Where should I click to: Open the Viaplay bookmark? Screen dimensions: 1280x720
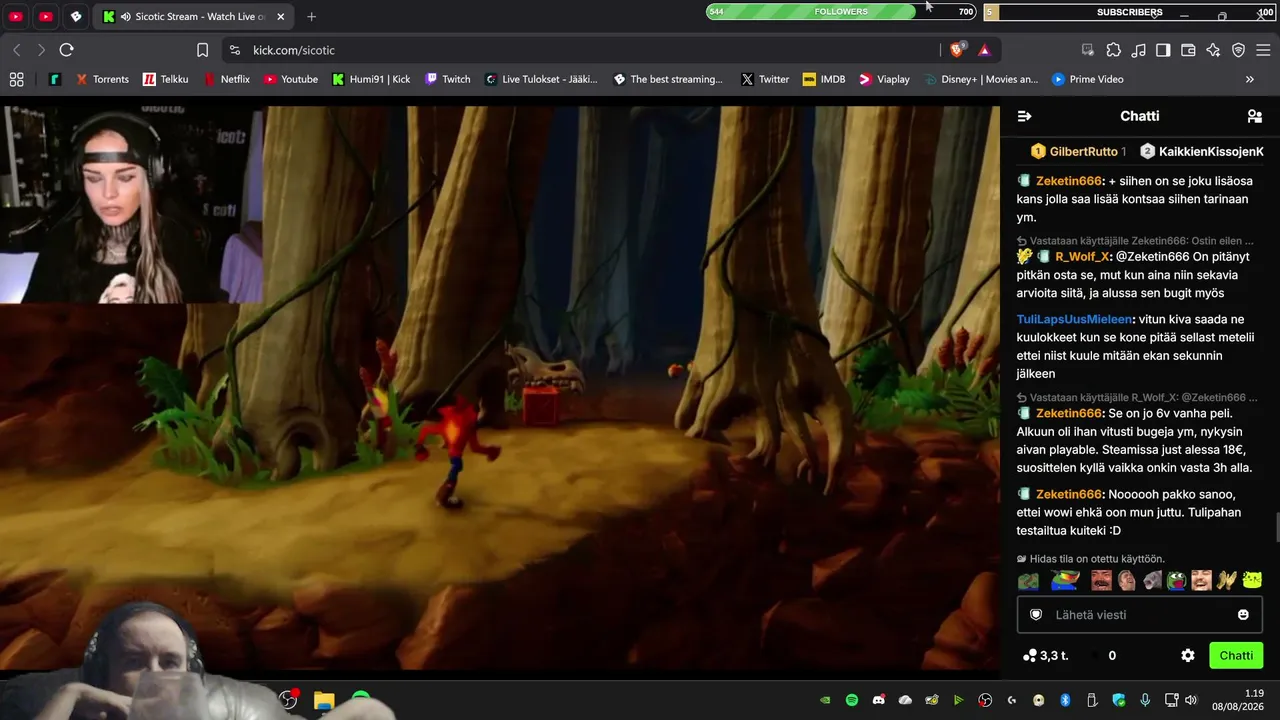[x=884, y=79]
